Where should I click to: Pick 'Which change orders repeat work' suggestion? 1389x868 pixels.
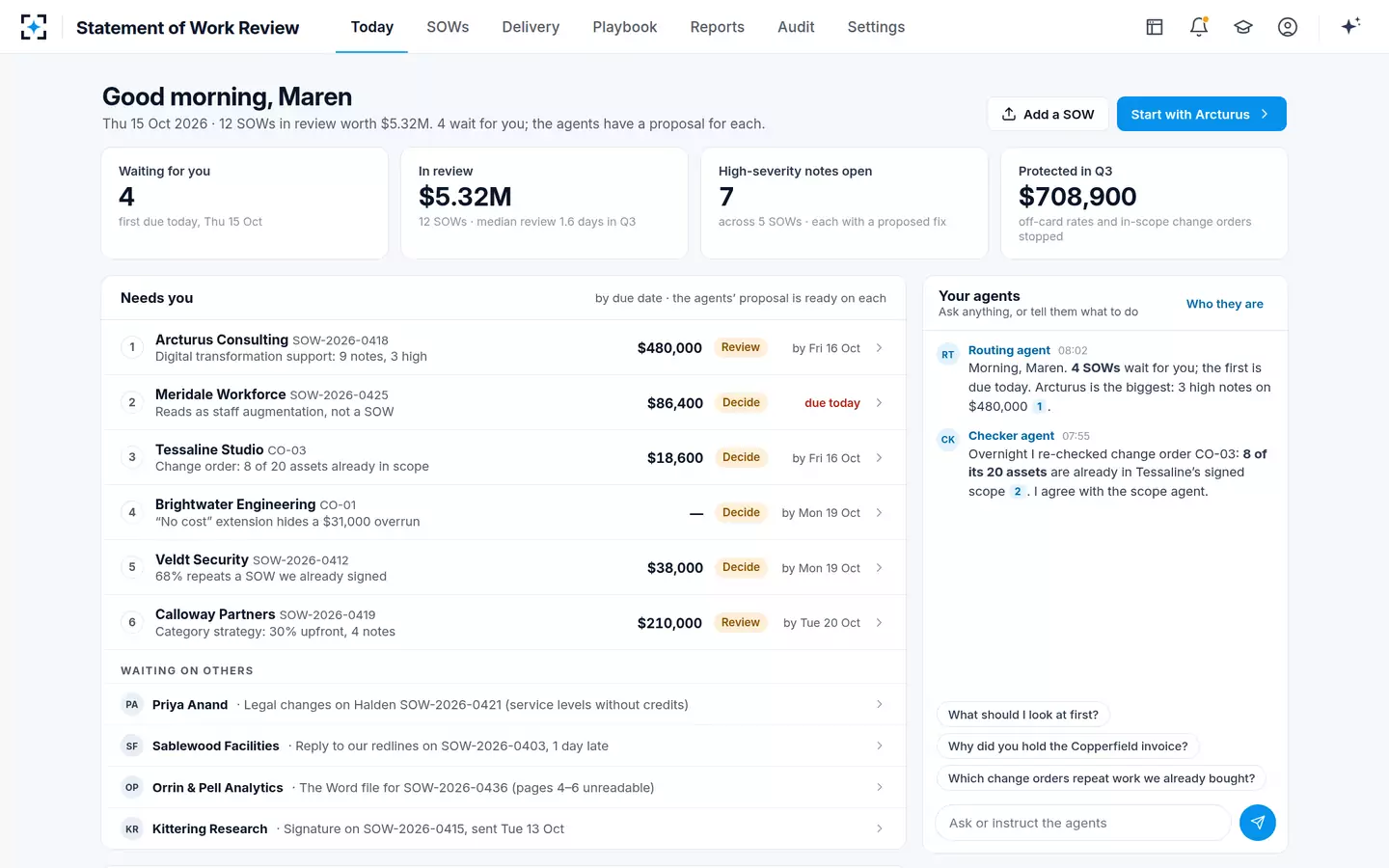click(x=1102, y=778)
